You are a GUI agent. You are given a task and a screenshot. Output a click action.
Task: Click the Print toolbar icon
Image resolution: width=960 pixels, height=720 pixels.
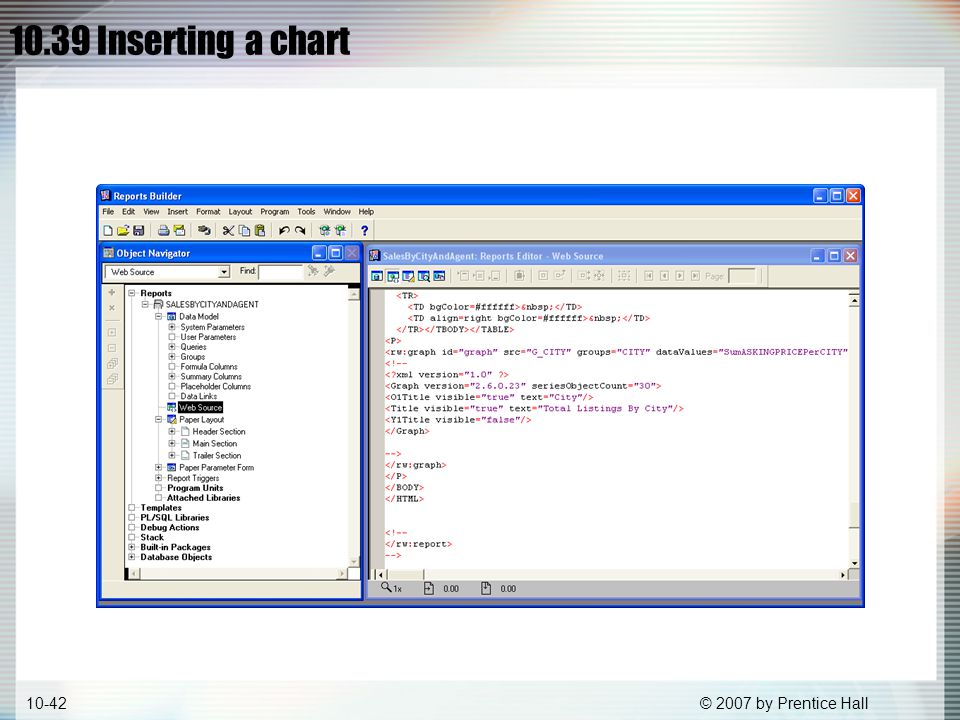click(163, 231)
